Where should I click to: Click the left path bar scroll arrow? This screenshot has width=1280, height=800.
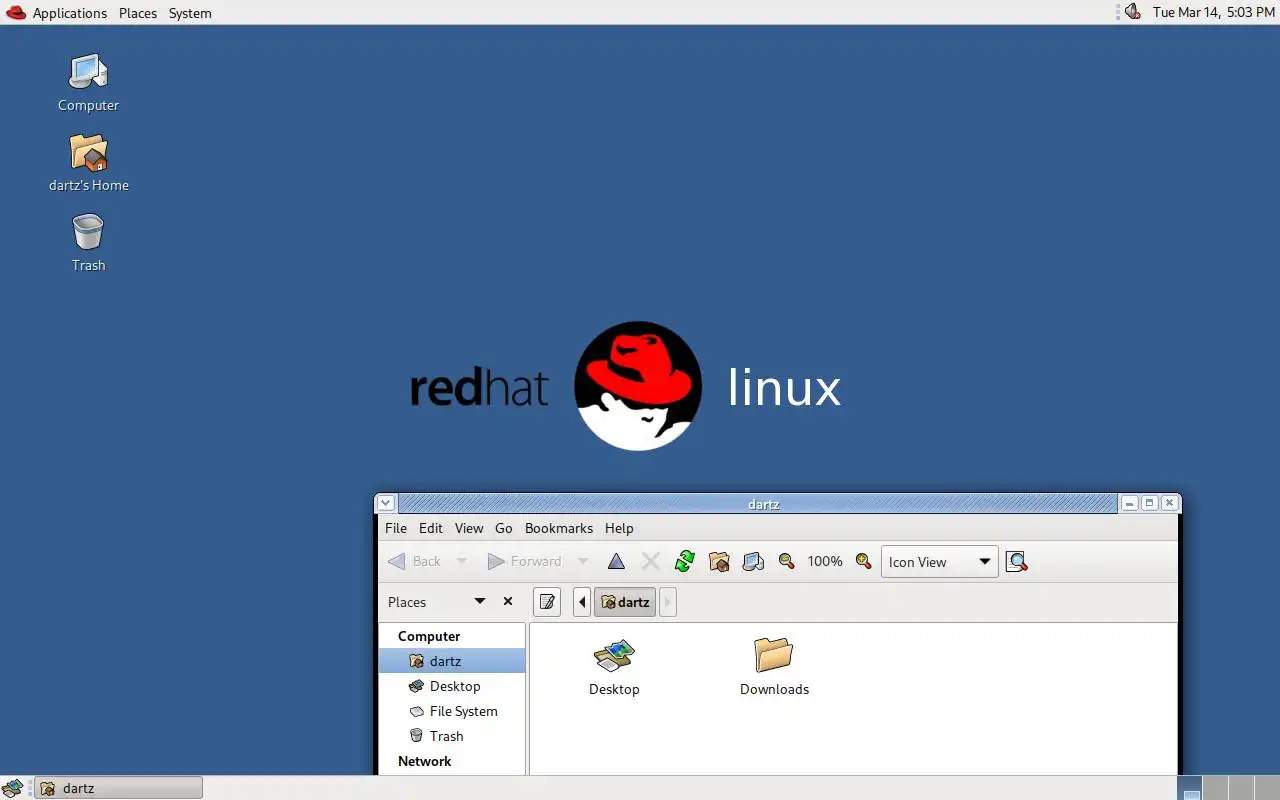[x=582, y=602]
